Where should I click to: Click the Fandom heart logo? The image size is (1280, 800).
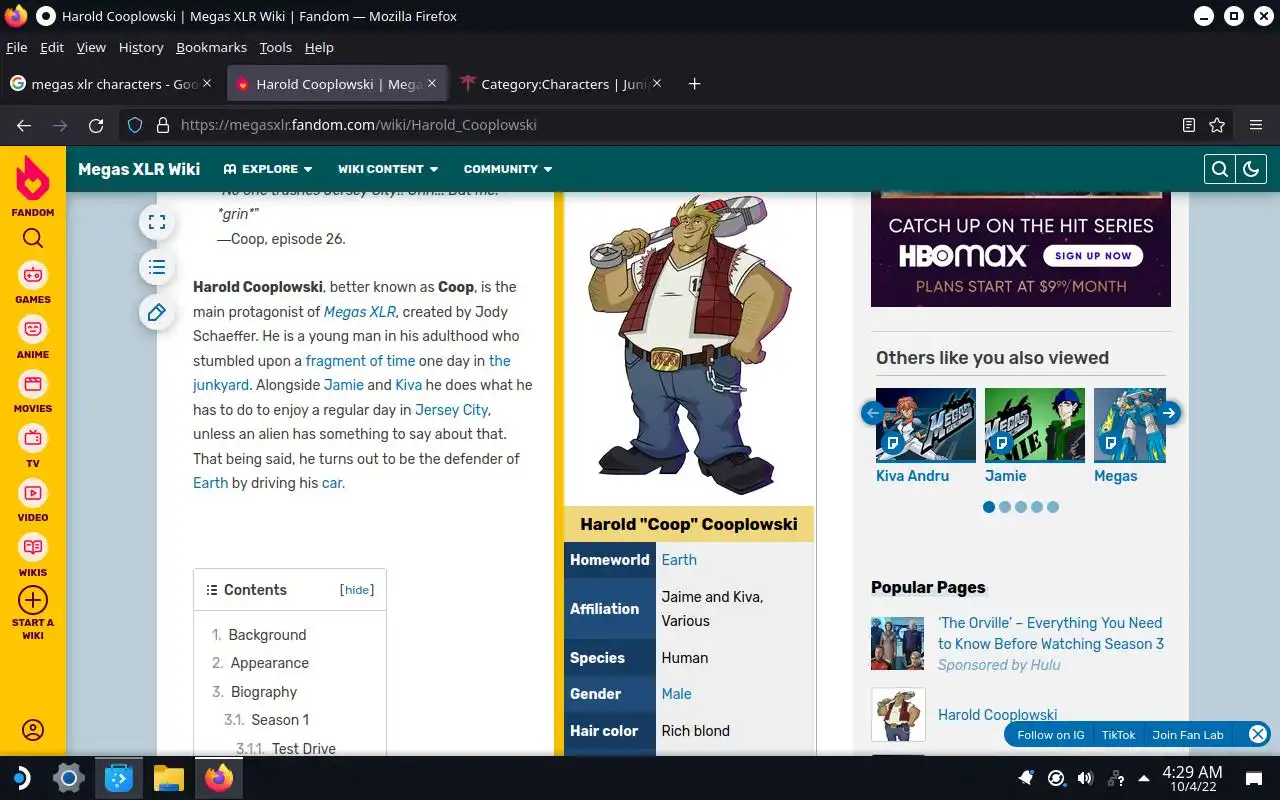click(33, 179)
